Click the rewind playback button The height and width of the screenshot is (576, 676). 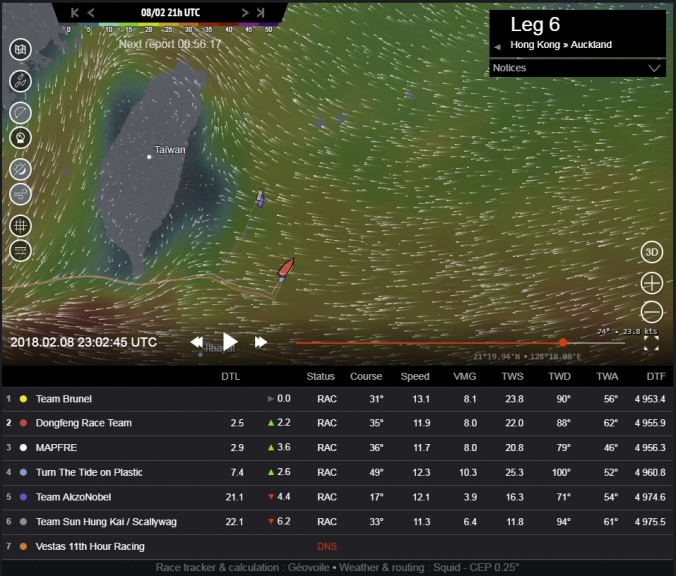pyautogui.click(x=197, y=342)
